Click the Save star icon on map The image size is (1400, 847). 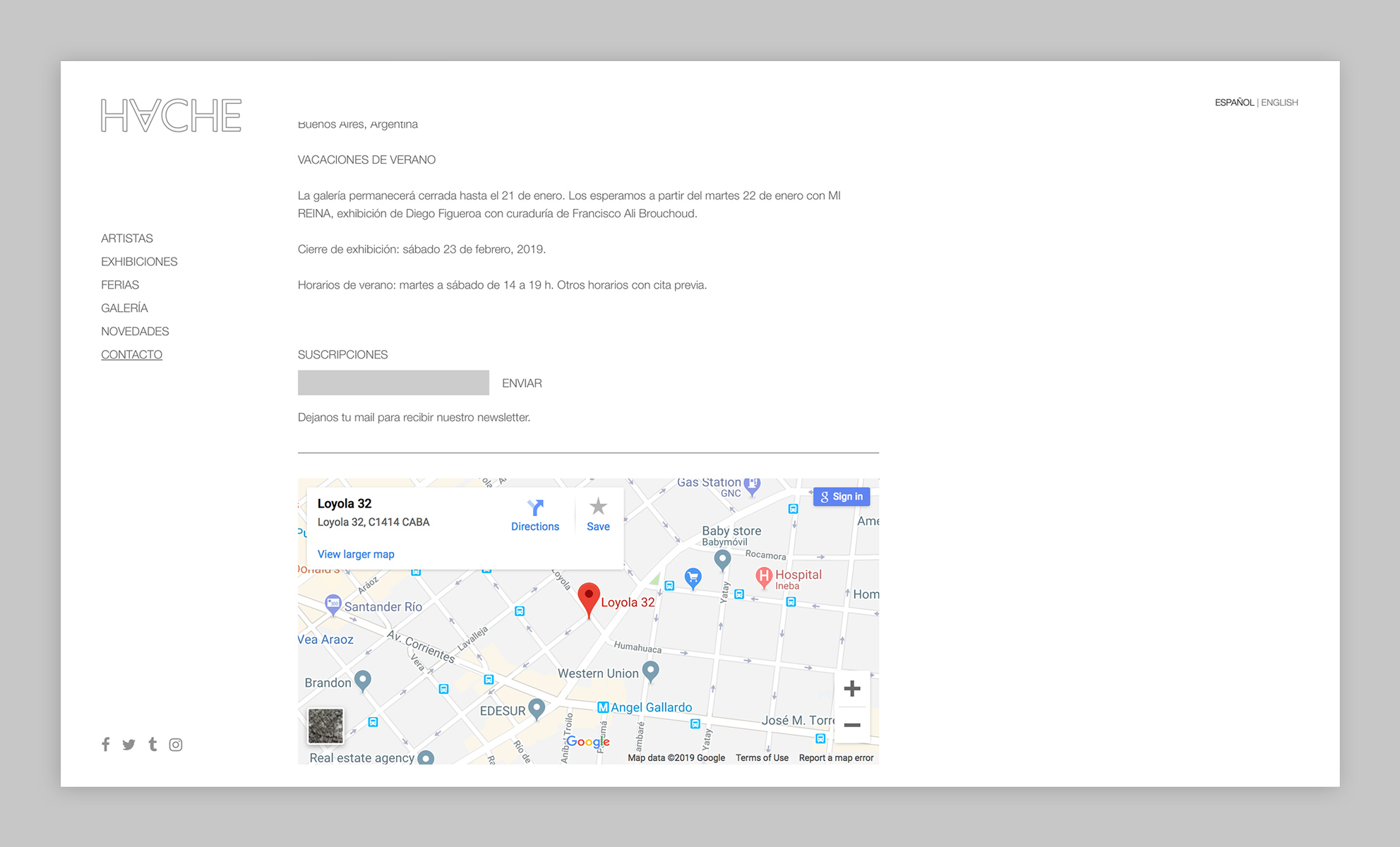coord(598,507)
